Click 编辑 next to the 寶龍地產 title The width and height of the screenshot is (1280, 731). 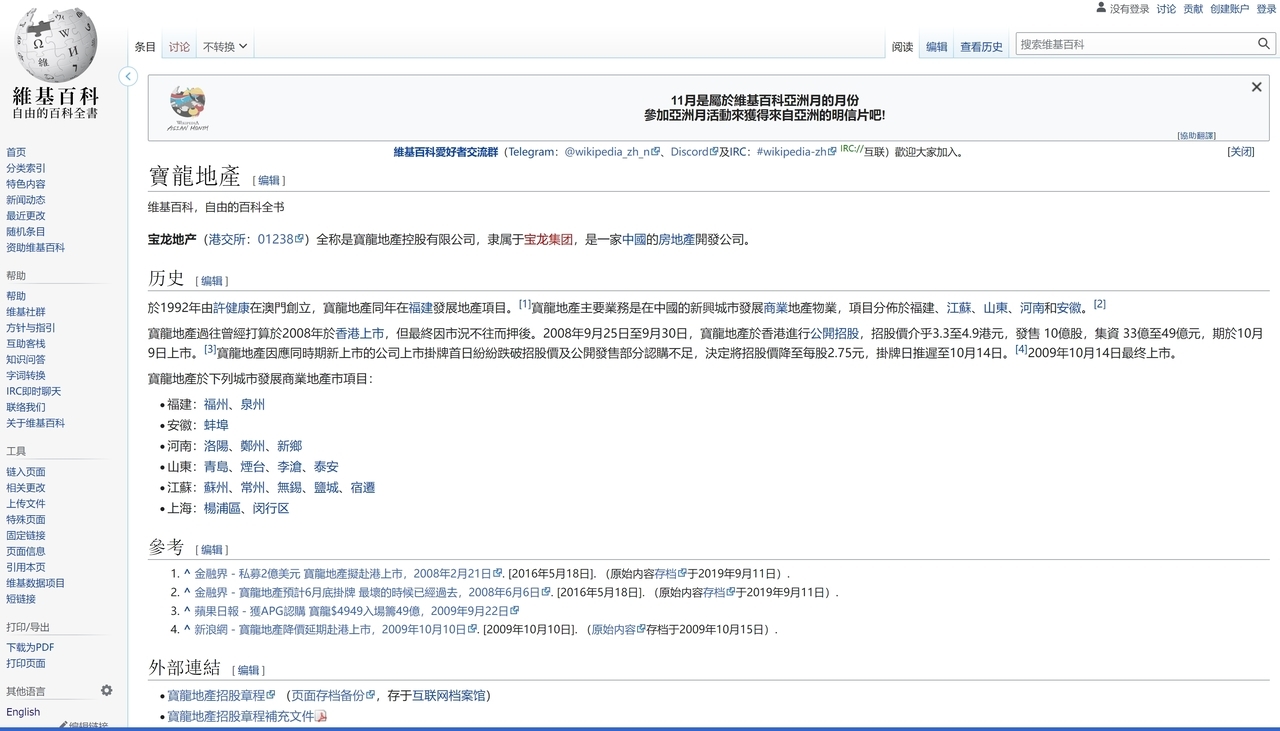click(269, 180)
